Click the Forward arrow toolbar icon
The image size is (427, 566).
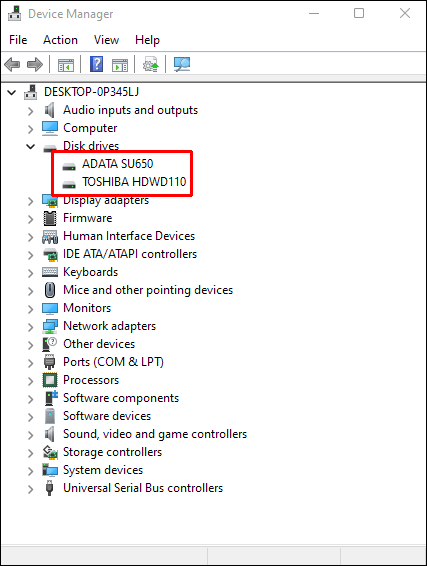(35, 65)
